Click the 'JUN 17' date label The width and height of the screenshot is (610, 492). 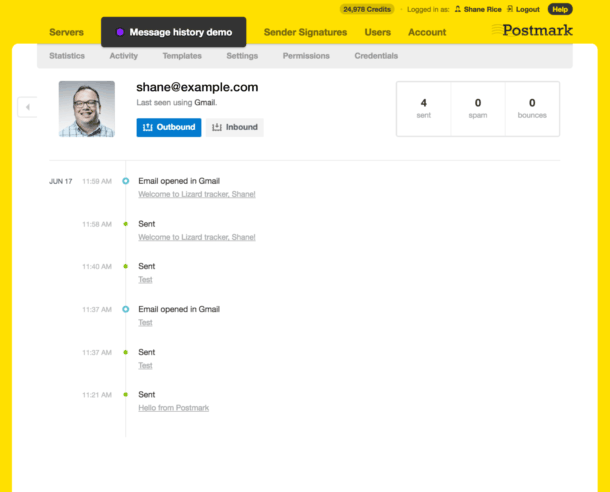pos(61,181)
